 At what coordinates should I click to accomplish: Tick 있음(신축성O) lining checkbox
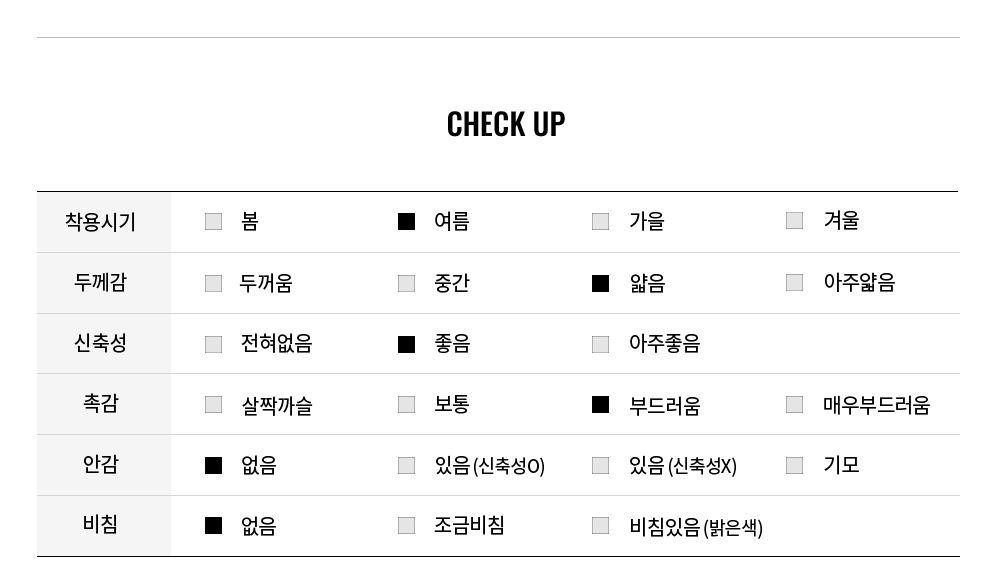point(406,466)
